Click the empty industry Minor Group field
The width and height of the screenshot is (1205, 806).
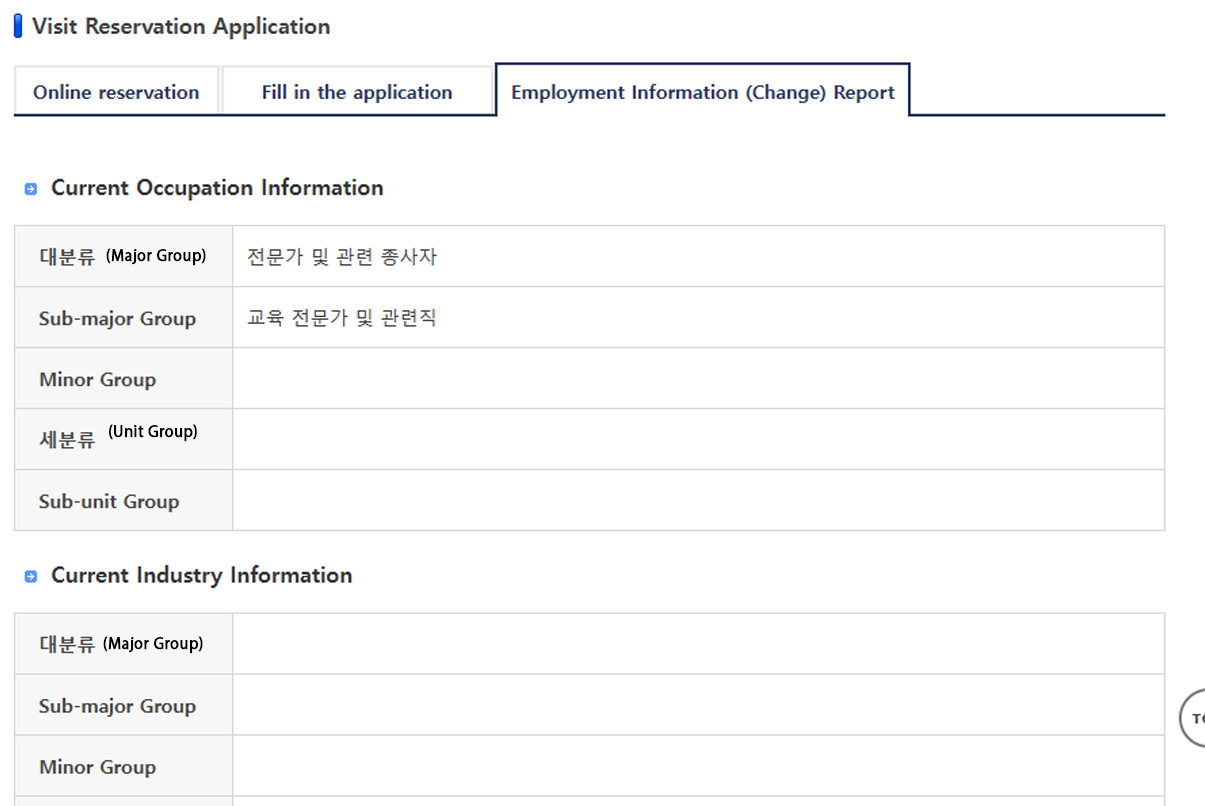[698, 766]
